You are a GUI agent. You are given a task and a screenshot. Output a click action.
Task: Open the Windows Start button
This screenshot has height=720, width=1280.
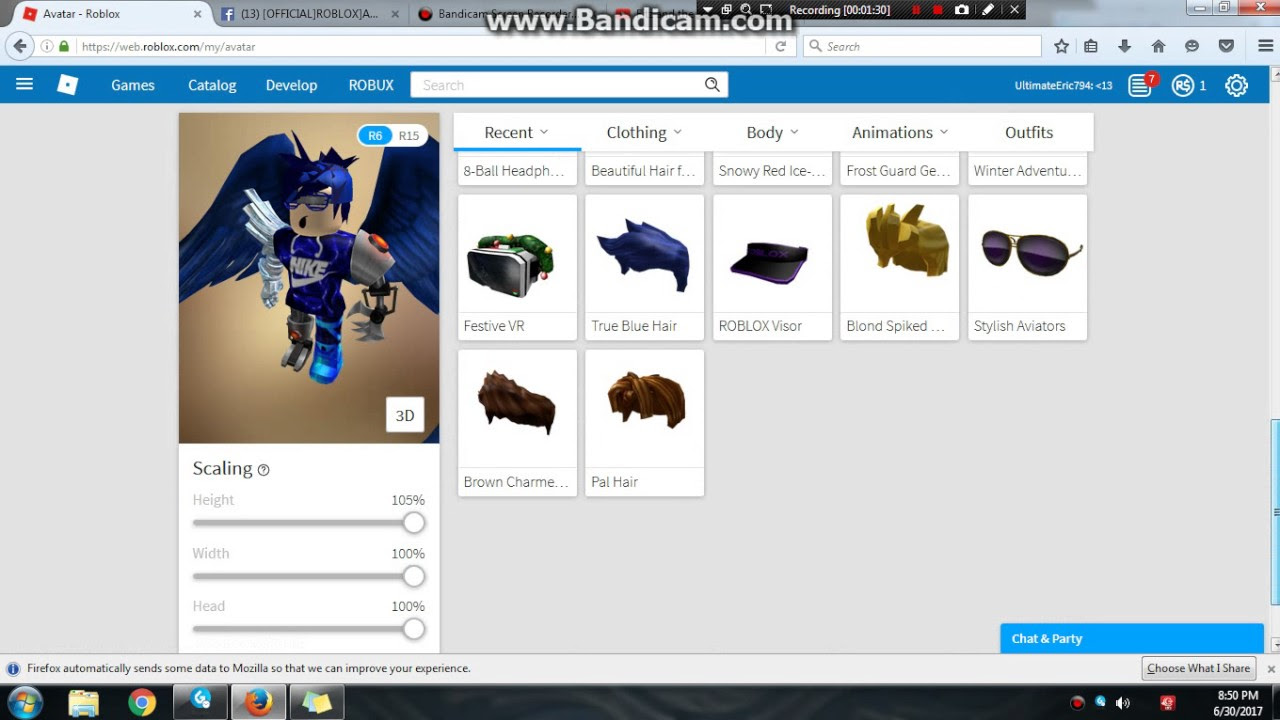coord(25,702)
